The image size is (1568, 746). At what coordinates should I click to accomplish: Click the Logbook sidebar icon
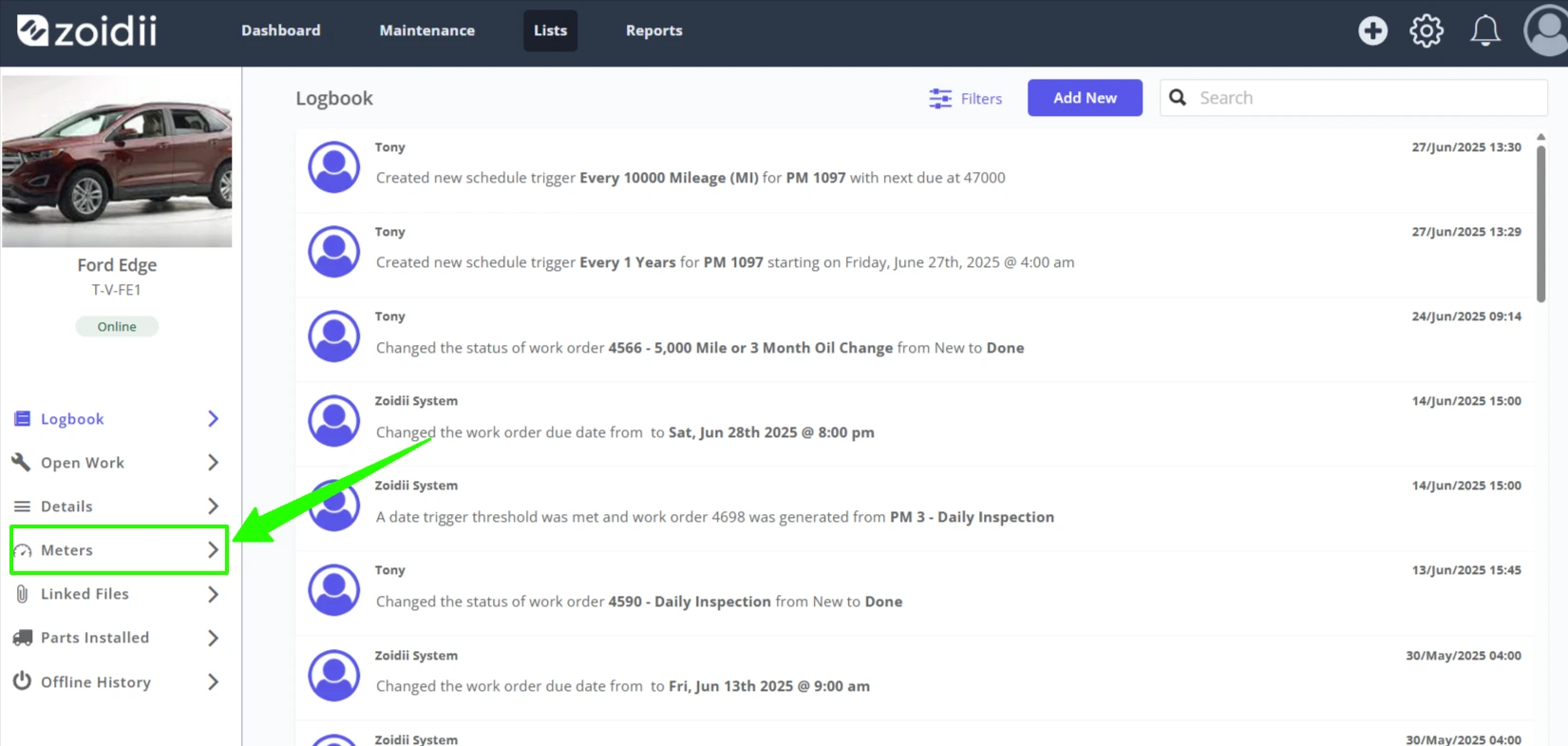click(x=22, y=419)
